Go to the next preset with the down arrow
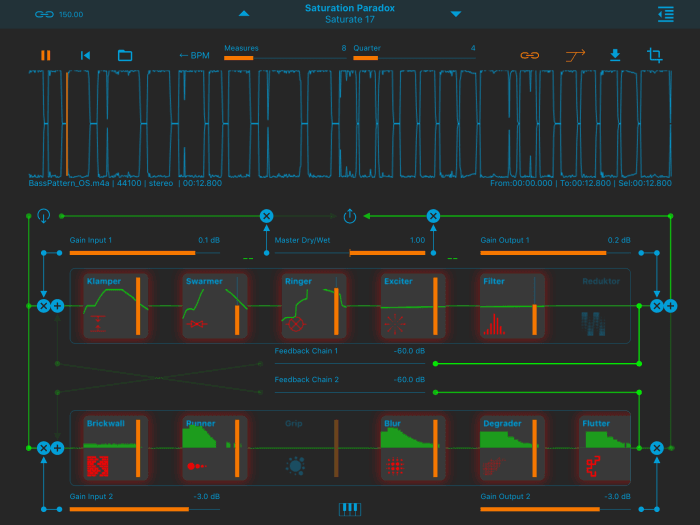 [x=456, y=14]
